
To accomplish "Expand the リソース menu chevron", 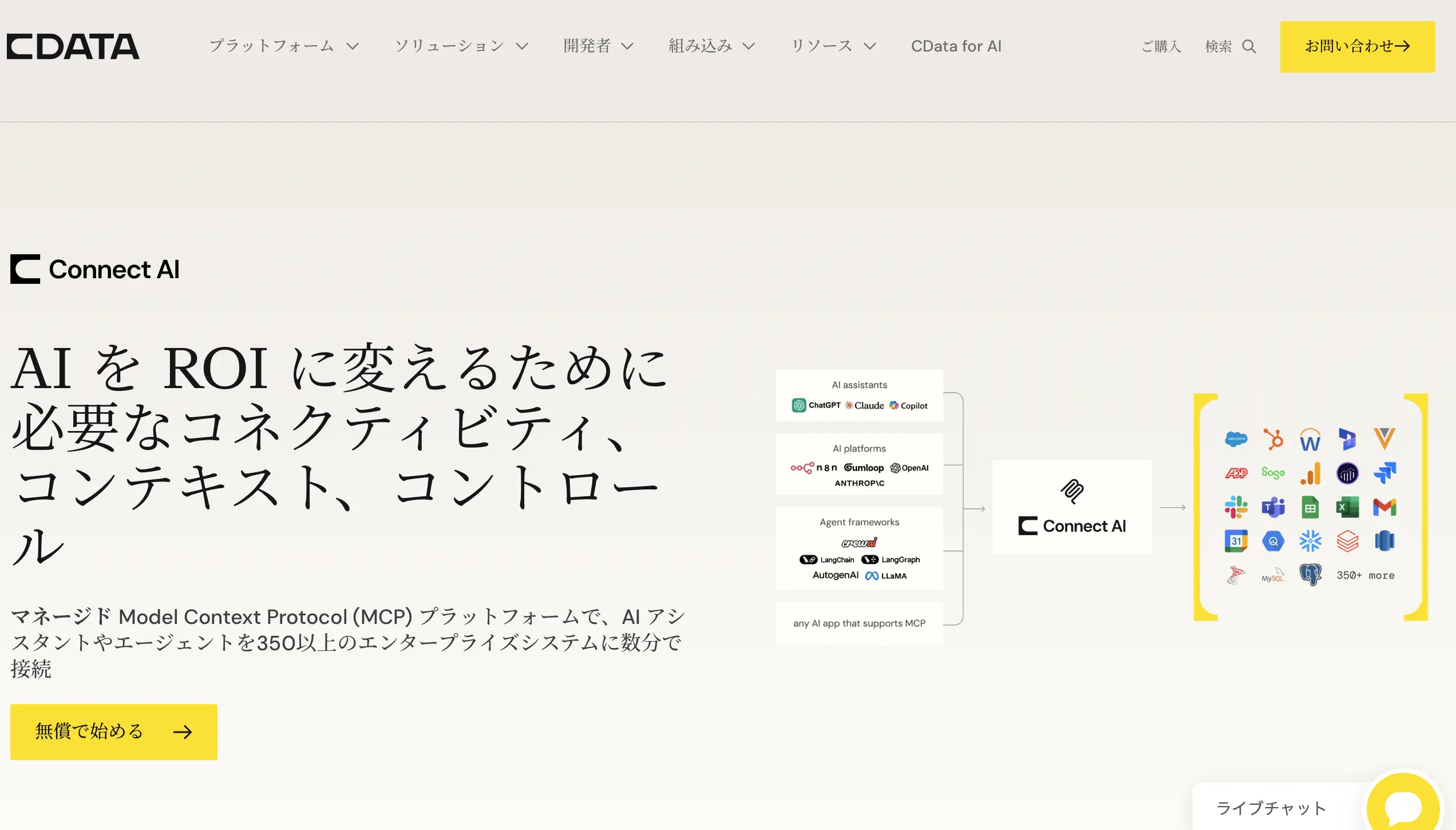I will 870,46.
